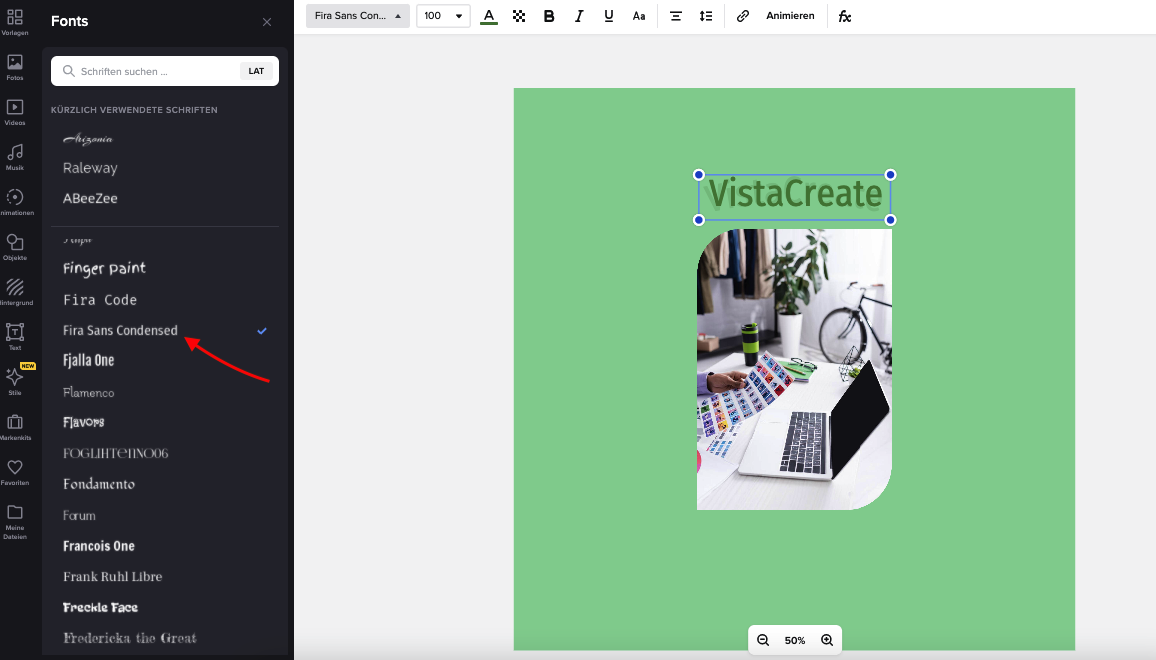The image size is (1156, 660).
Task: Open the Hintergrund sidebar section
Action: click(x=15, y=292)
